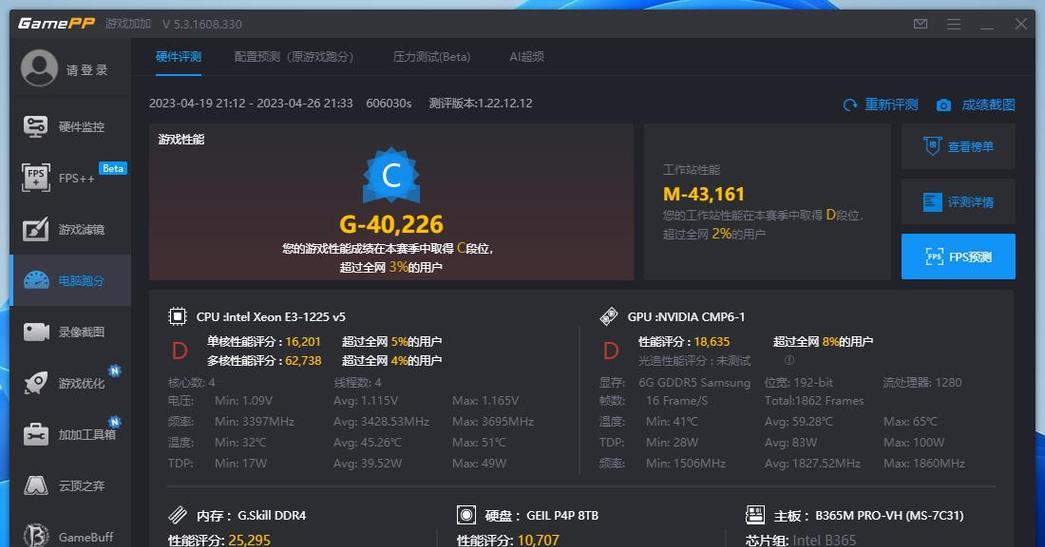Click the info icon under GPU rating

[789, 360]
